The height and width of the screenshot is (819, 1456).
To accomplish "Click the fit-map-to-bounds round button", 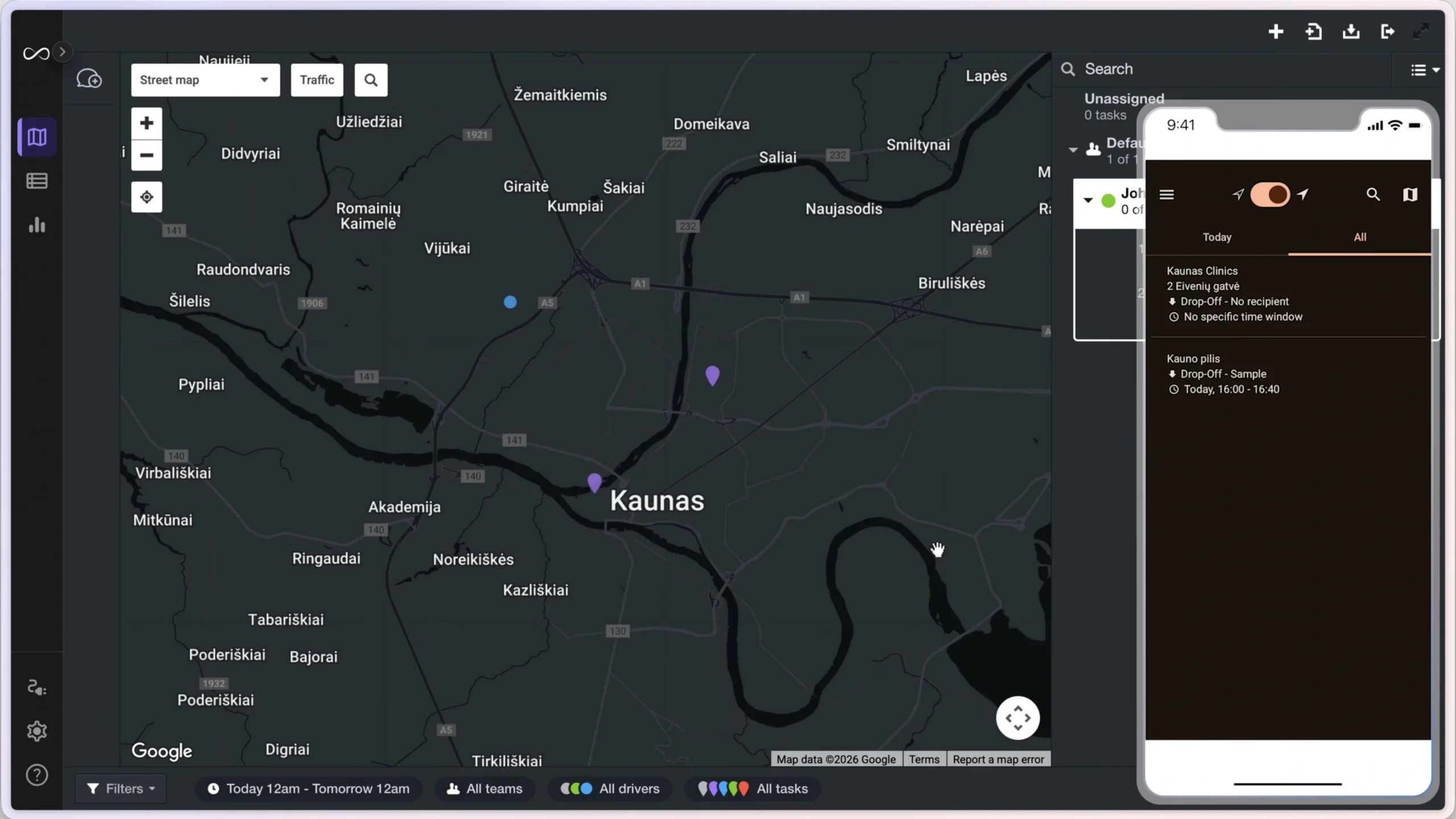I will tap(1017, 718).
